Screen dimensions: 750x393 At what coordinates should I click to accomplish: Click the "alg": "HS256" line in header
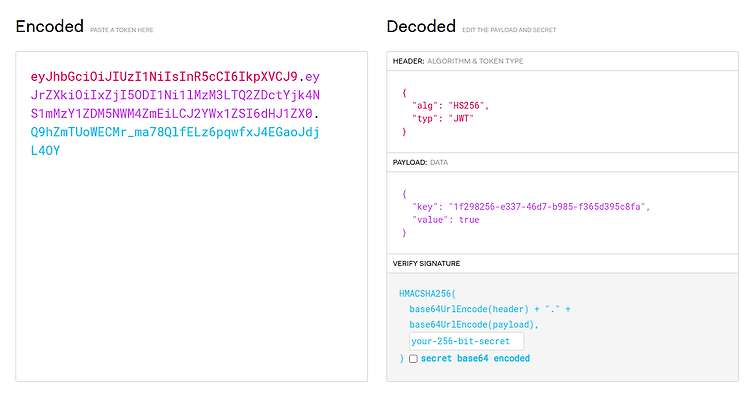(x=450, y=106)
